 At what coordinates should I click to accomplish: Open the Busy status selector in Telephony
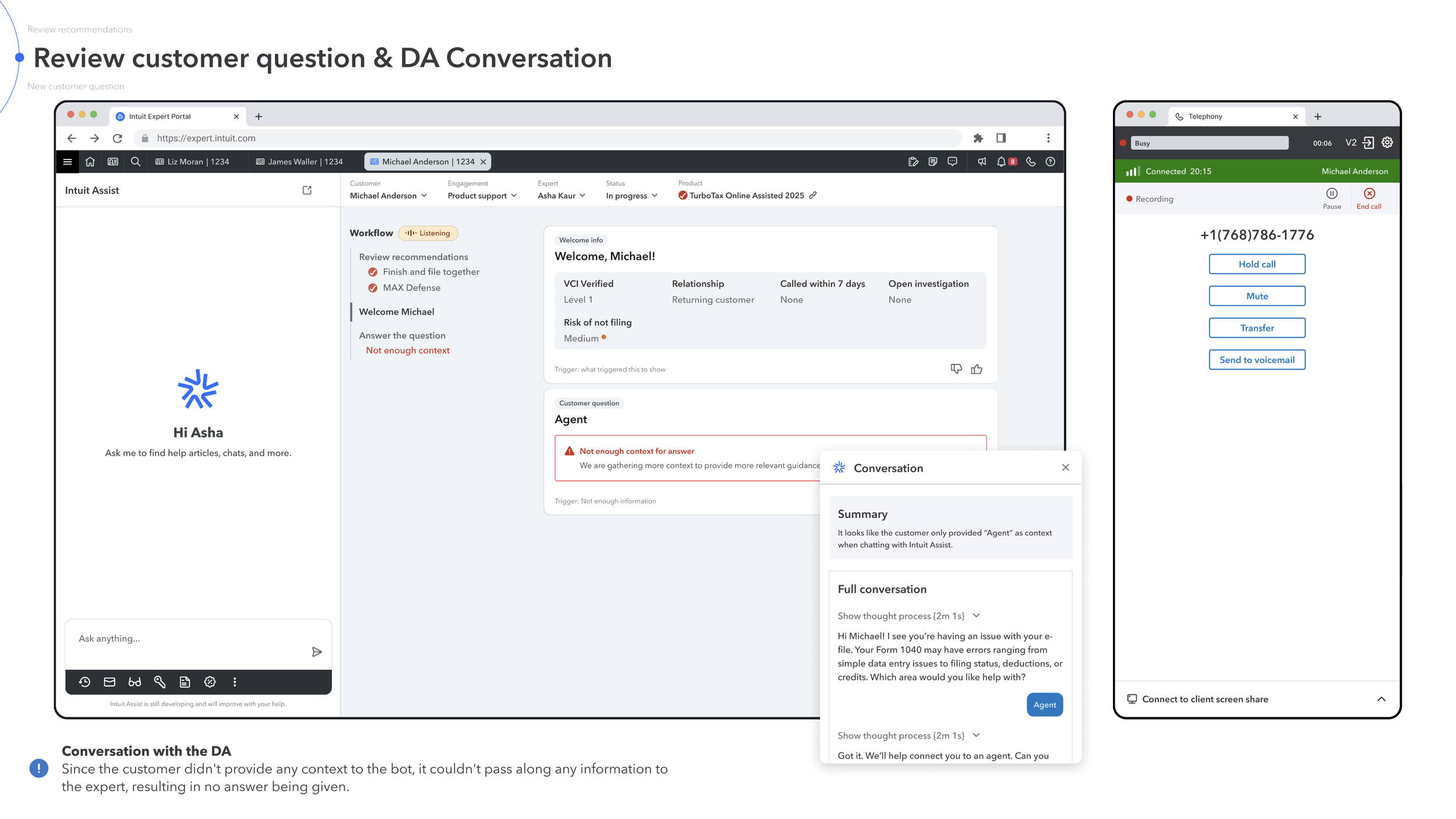pyautogui.click(x=1210, y=143)
